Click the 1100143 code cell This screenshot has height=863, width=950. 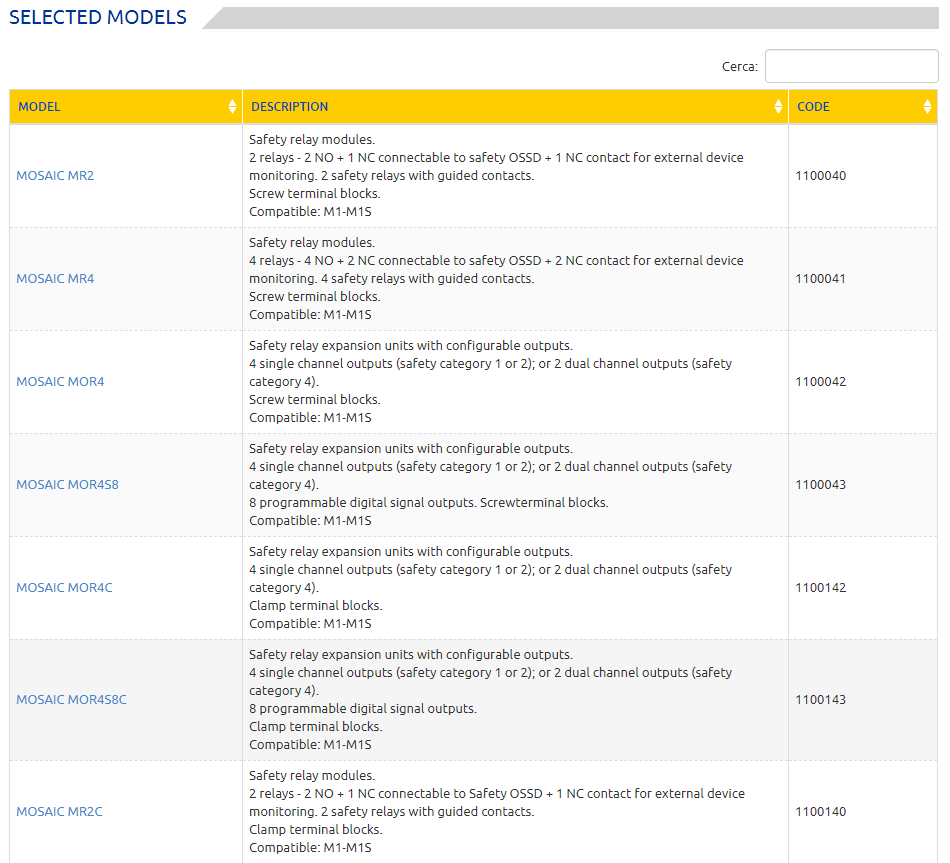tap(820, 700)
